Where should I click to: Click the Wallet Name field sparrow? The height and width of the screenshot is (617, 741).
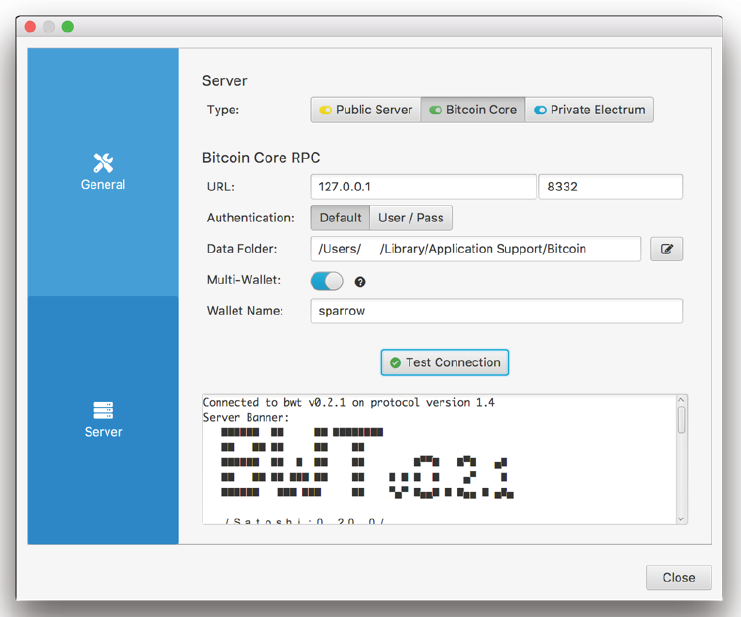[497, 311]
